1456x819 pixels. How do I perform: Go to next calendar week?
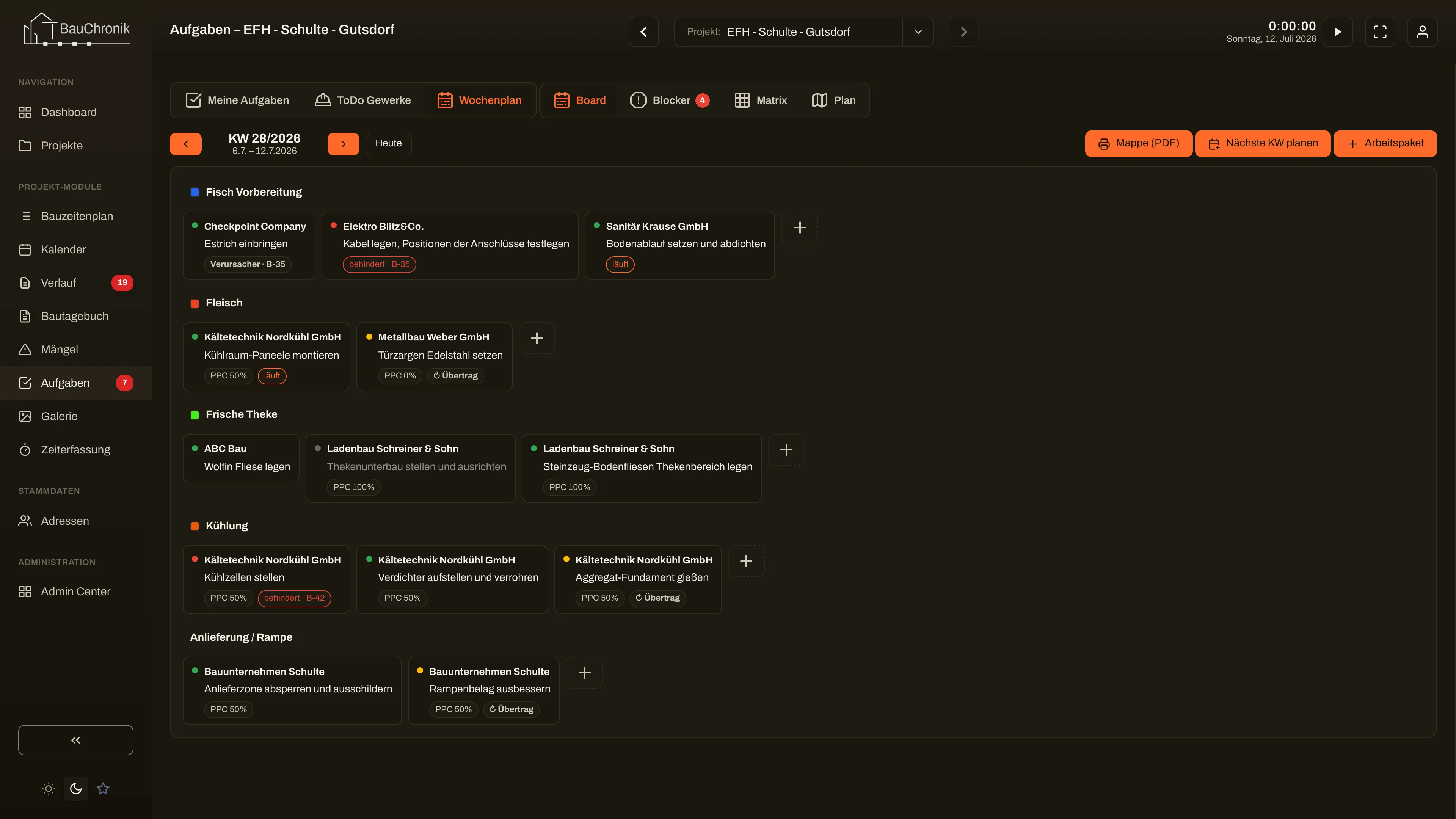343,144
